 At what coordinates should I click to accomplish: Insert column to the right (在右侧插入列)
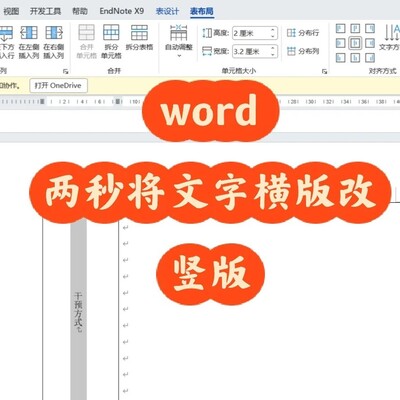click(54, 42)
